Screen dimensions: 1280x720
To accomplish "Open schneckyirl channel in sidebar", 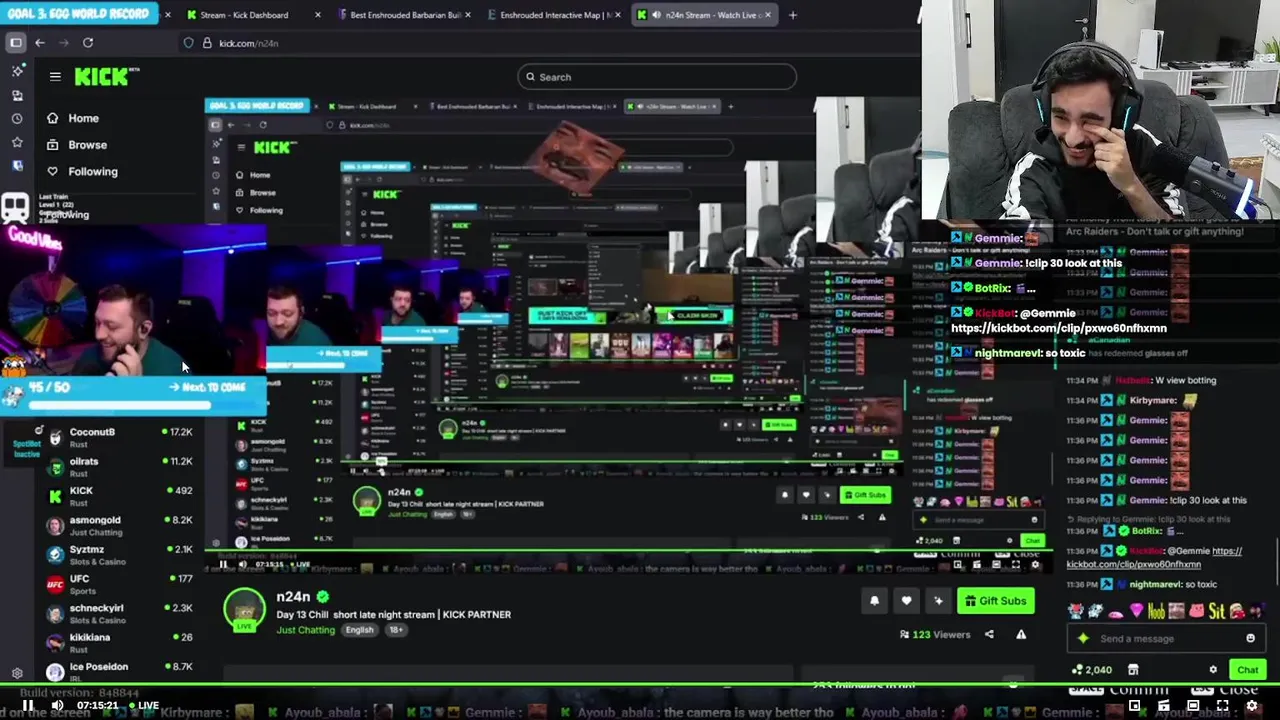I will [118, 613].
